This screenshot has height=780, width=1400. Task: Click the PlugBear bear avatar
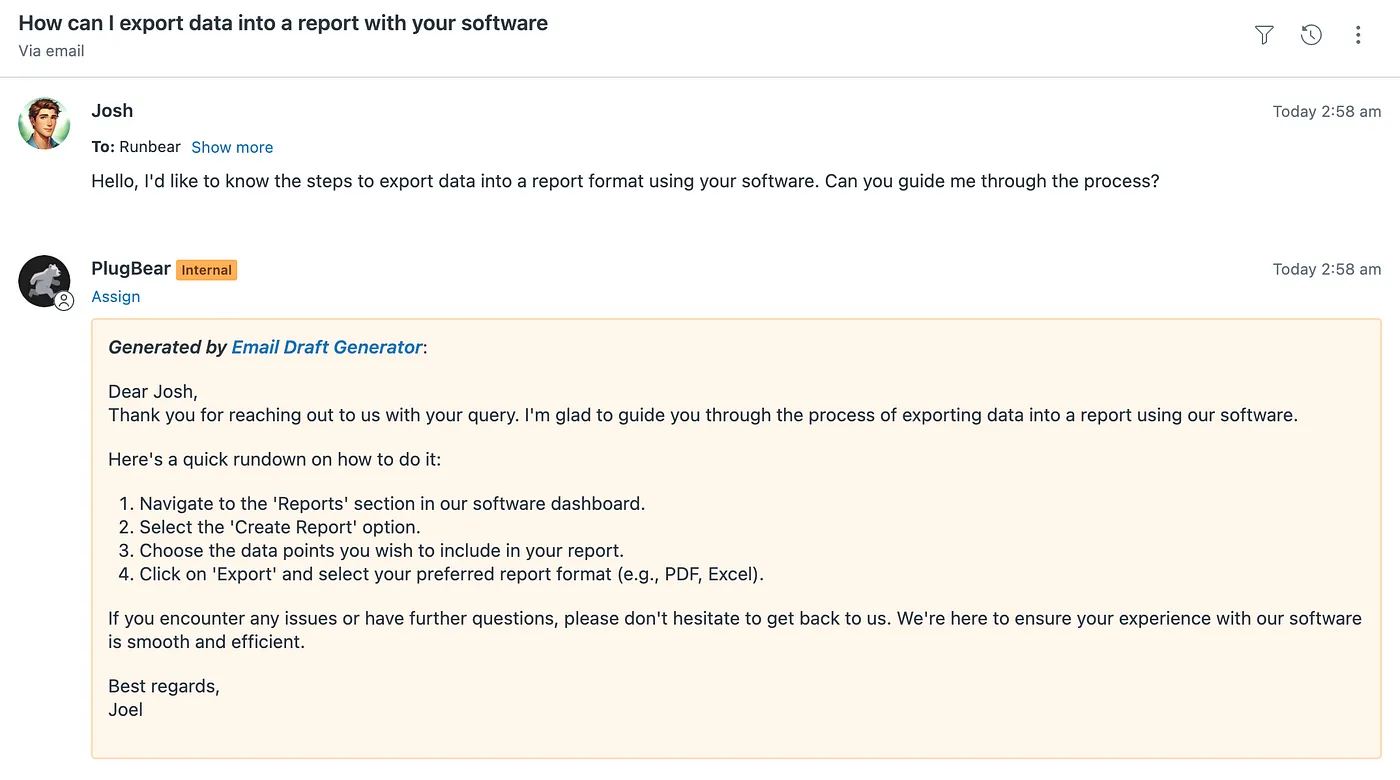pos(43,280)
